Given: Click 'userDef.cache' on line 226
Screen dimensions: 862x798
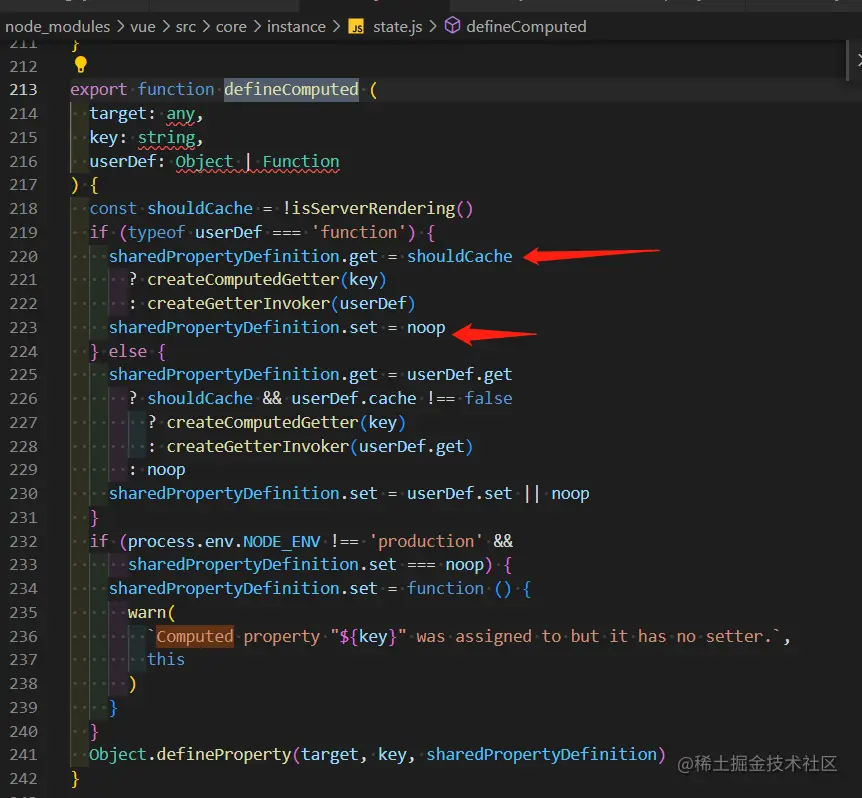Looking at the screenshot, I should pos(353,398).
